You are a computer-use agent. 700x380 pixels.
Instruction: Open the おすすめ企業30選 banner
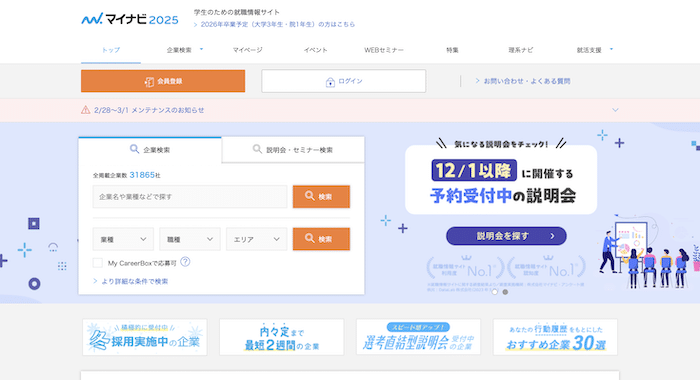[555, 337]
